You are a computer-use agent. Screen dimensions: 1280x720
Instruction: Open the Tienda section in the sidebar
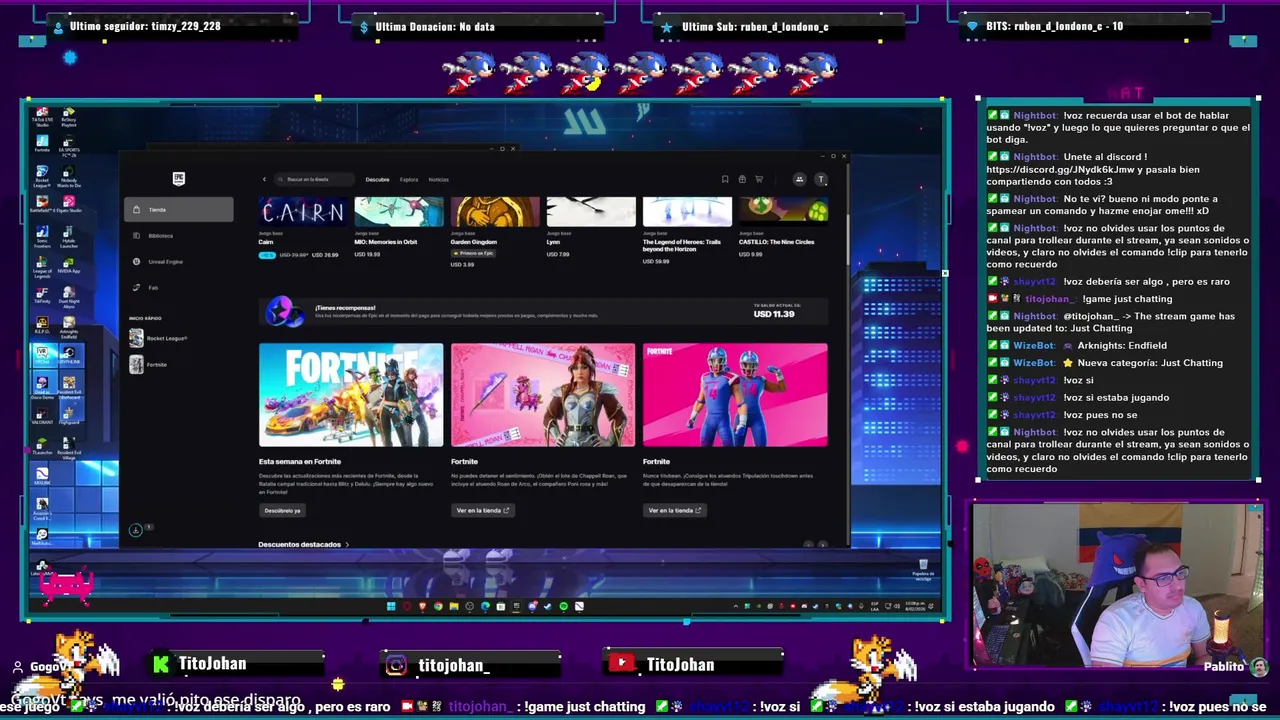(x=179, y=209)
